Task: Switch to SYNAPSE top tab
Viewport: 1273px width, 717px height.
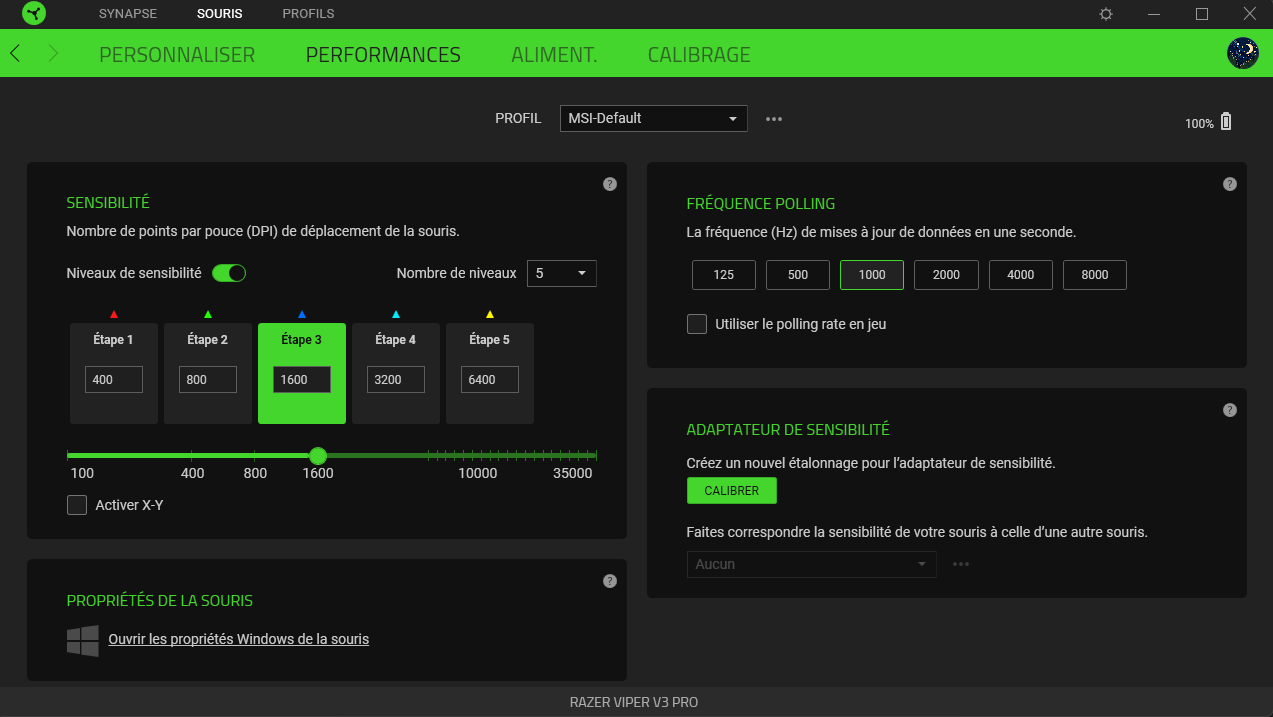Action: [128, 14]
